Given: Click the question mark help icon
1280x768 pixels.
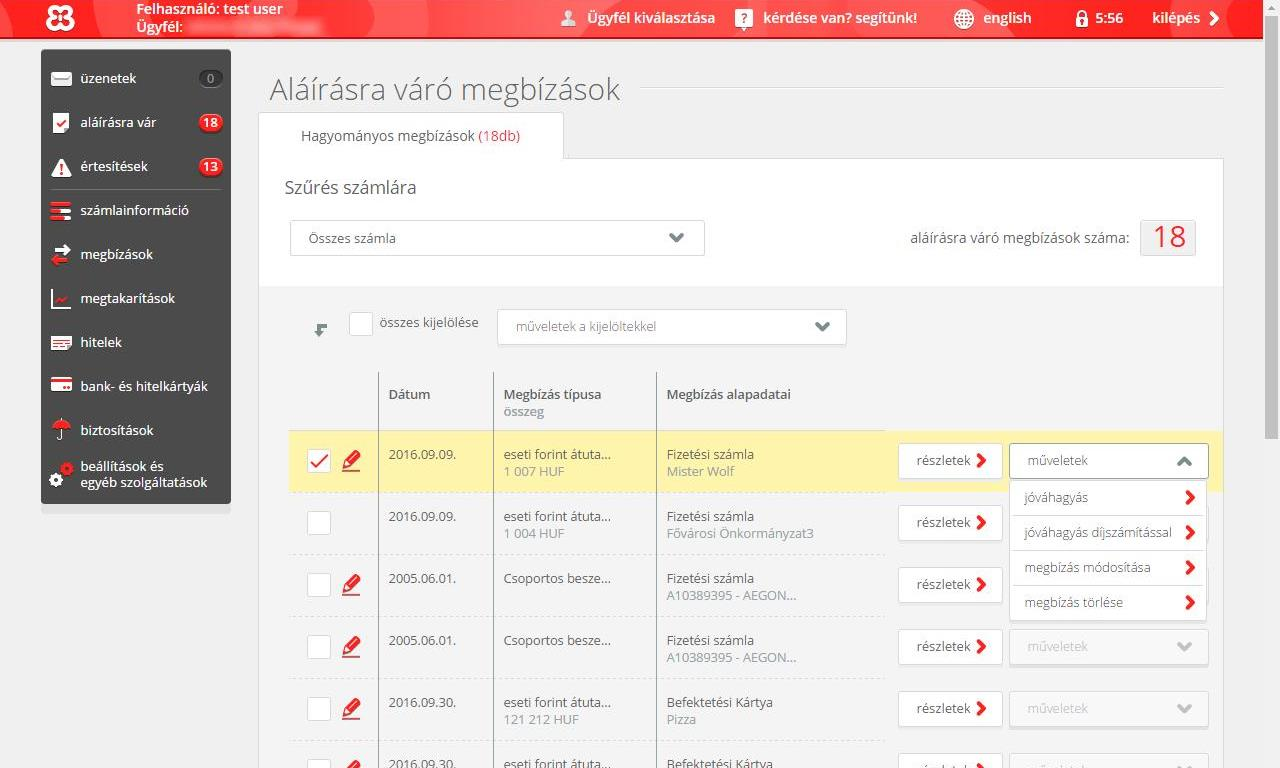Looking at the screenshot, I should coord(743,18).
